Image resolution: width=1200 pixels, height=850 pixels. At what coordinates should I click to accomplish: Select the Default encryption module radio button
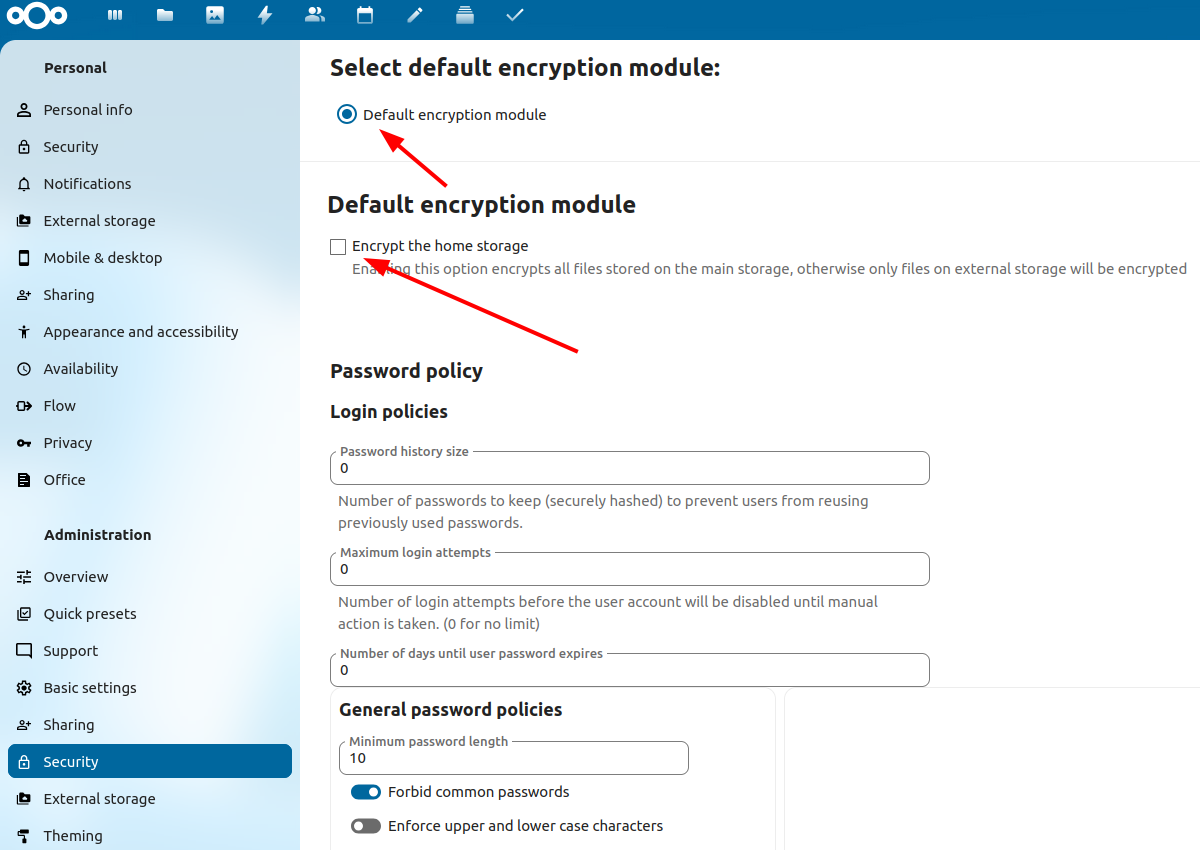(x=346, y=114)
